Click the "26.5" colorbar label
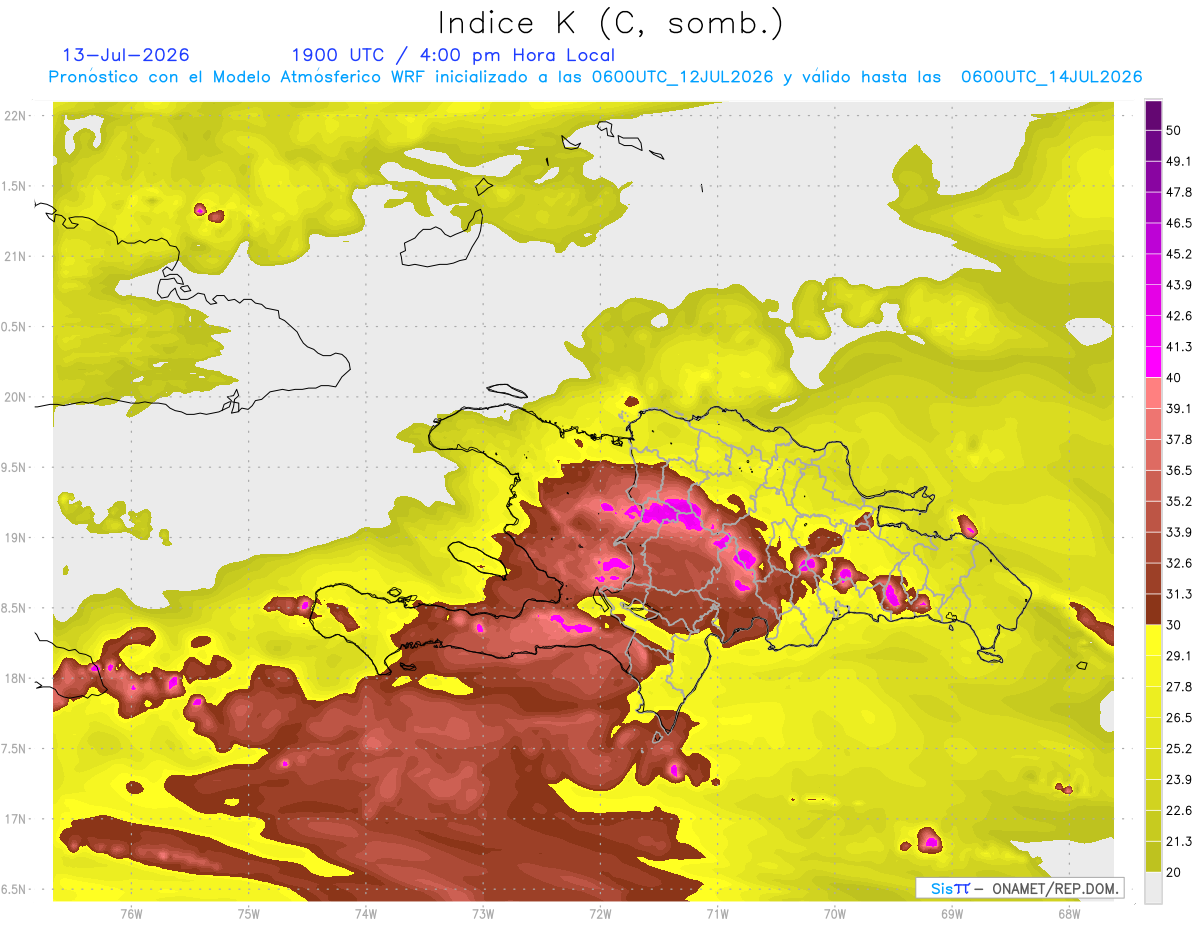The image size is (1200, 927). point(1179,717)
